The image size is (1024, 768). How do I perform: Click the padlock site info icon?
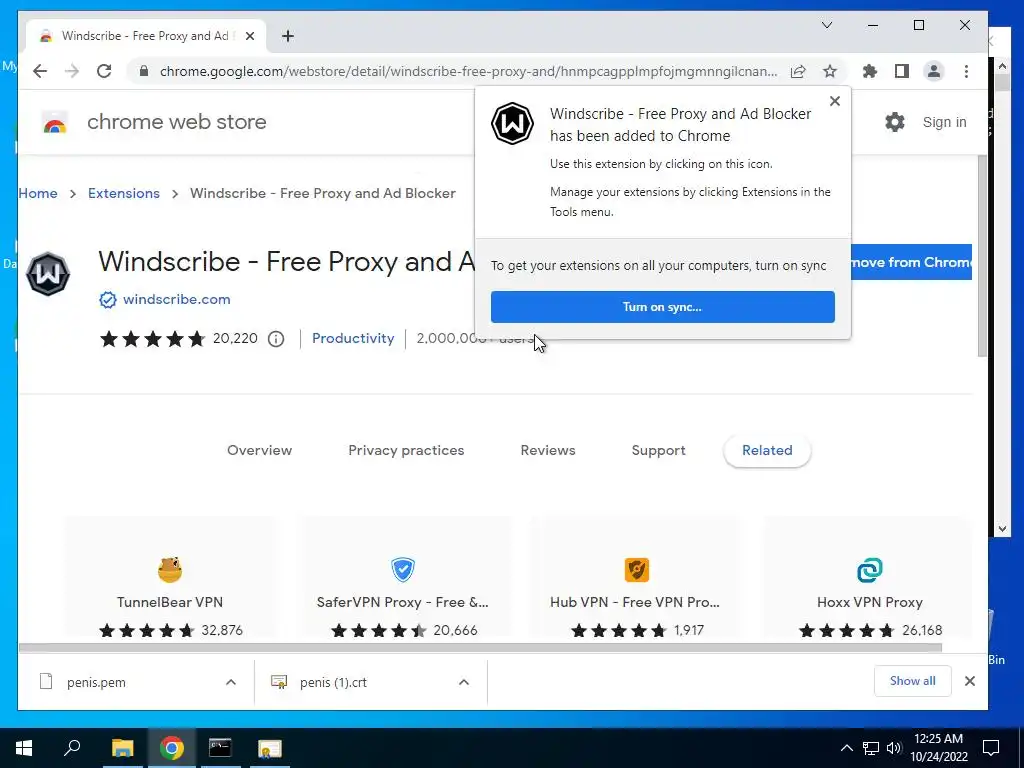coord(144,71)
